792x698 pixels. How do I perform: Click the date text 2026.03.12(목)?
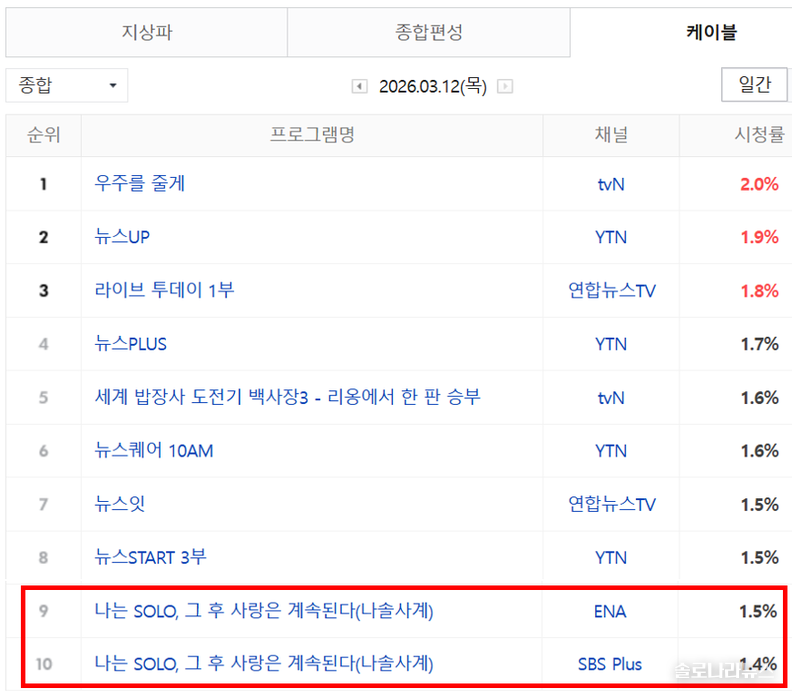[432, 87]
